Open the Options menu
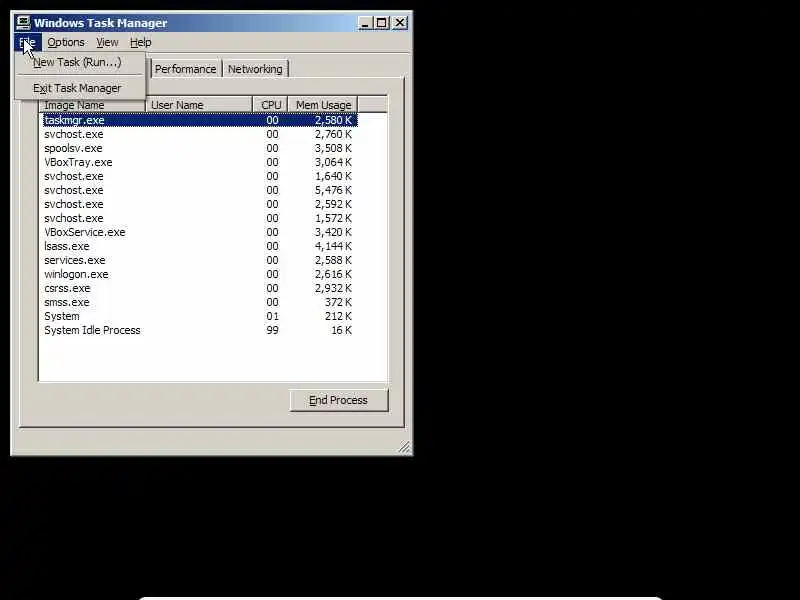The image size is (800, 600). 66,42
